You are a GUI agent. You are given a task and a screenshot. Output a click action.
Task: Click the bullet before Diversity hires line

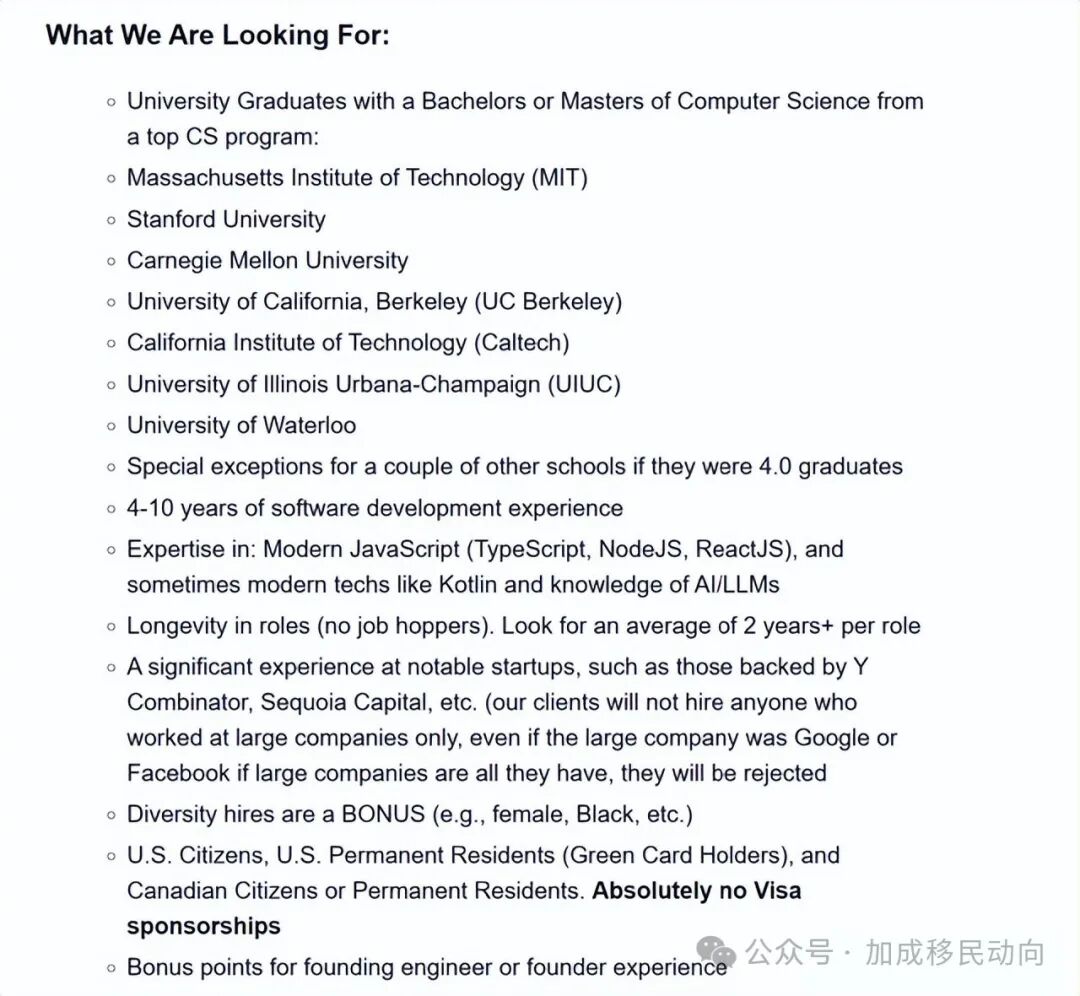112,816
